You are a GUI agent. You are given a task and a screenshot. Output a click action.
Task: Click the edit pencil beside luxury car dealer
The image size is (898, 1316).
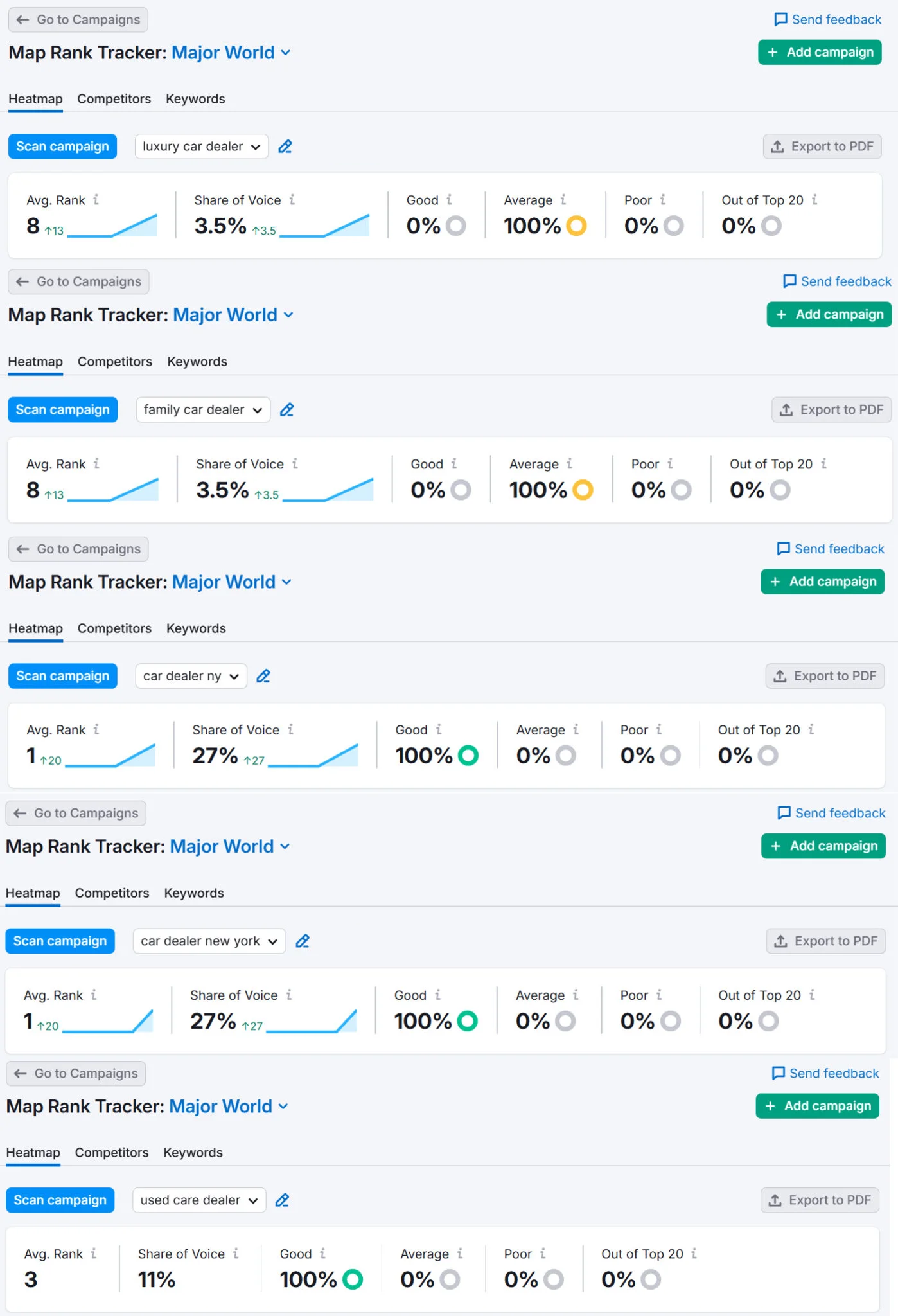click(x=285, y=147)
